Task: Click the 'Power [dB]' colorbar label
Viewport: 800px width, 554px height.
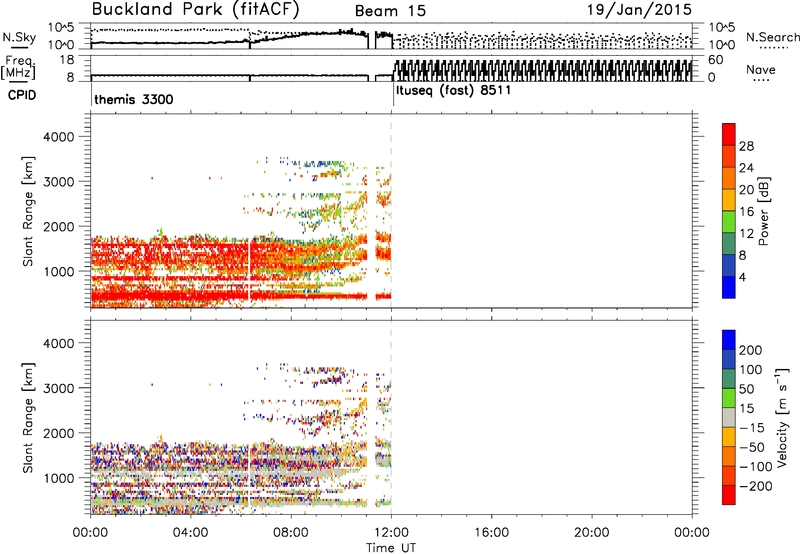Action: pyautogui.click(x=763, y=211)
